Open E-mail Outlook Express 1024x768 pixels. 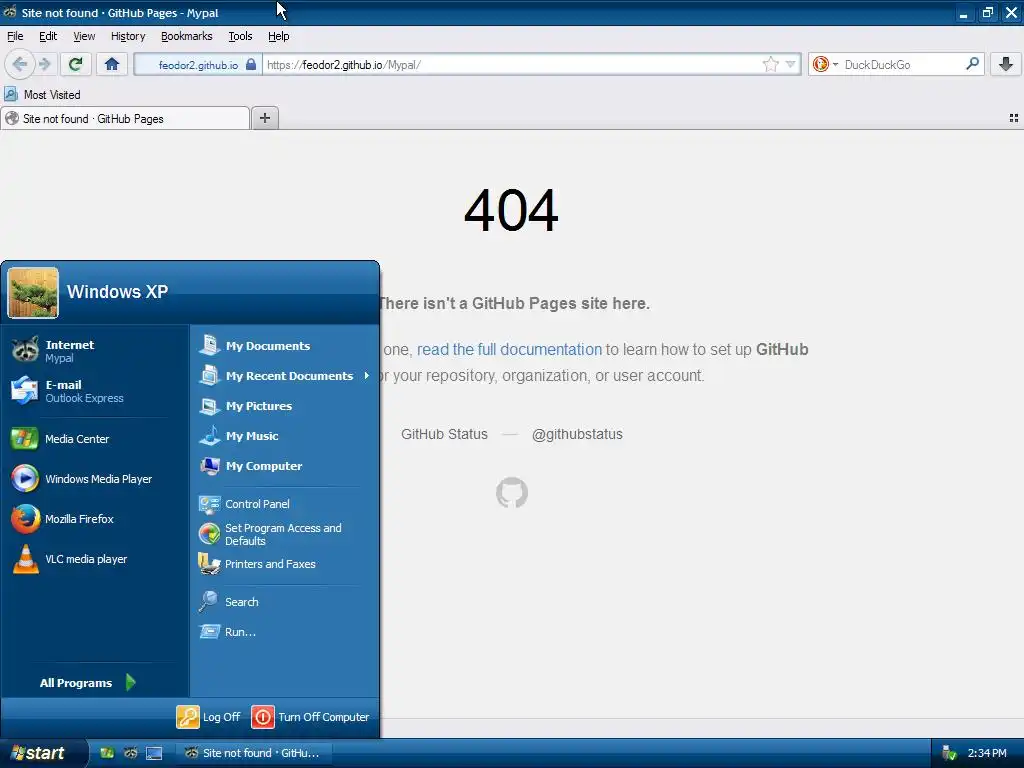tap(95, 391)
